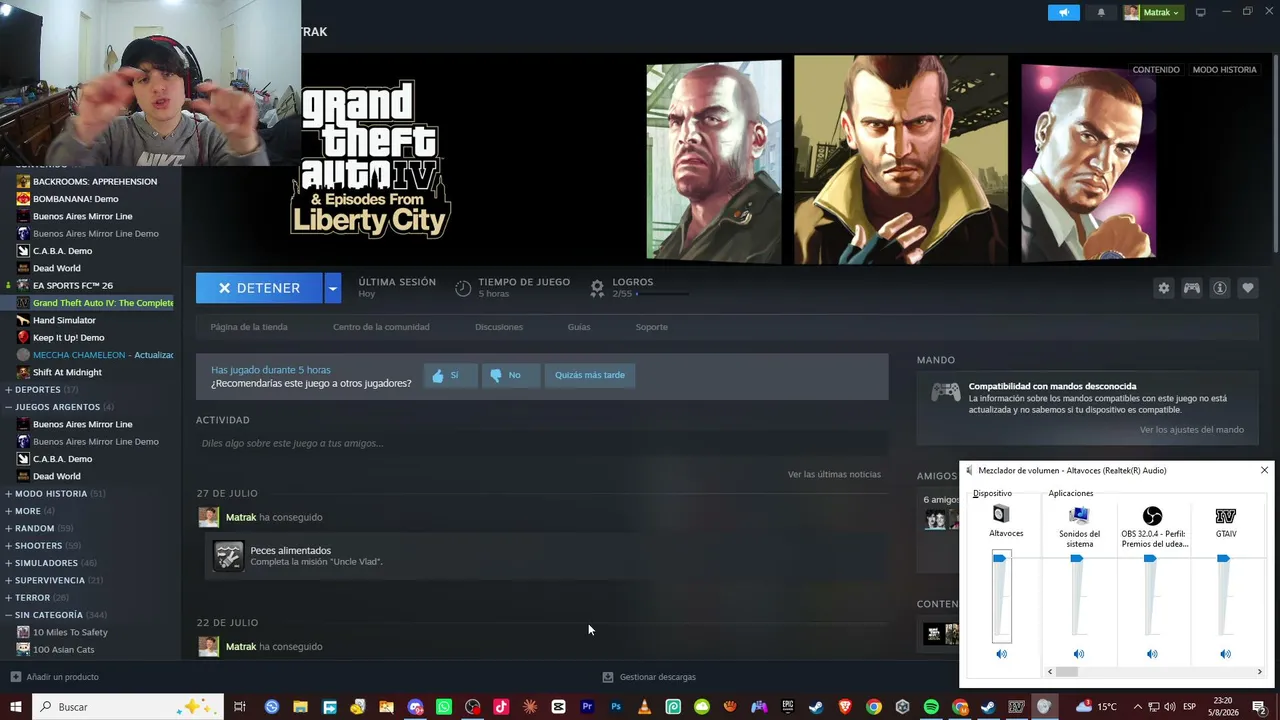Go to Discusiones tab
This screenshot has width=1280, height=720.
click(x=499, y=327)
